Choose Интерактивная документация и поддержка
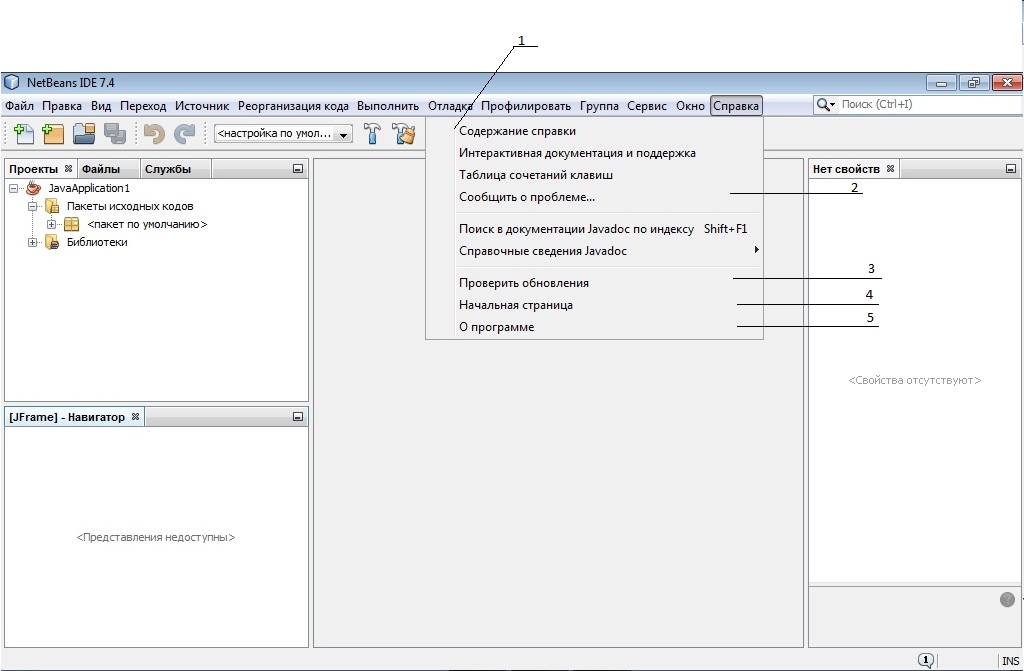 (x=594, y=153)
